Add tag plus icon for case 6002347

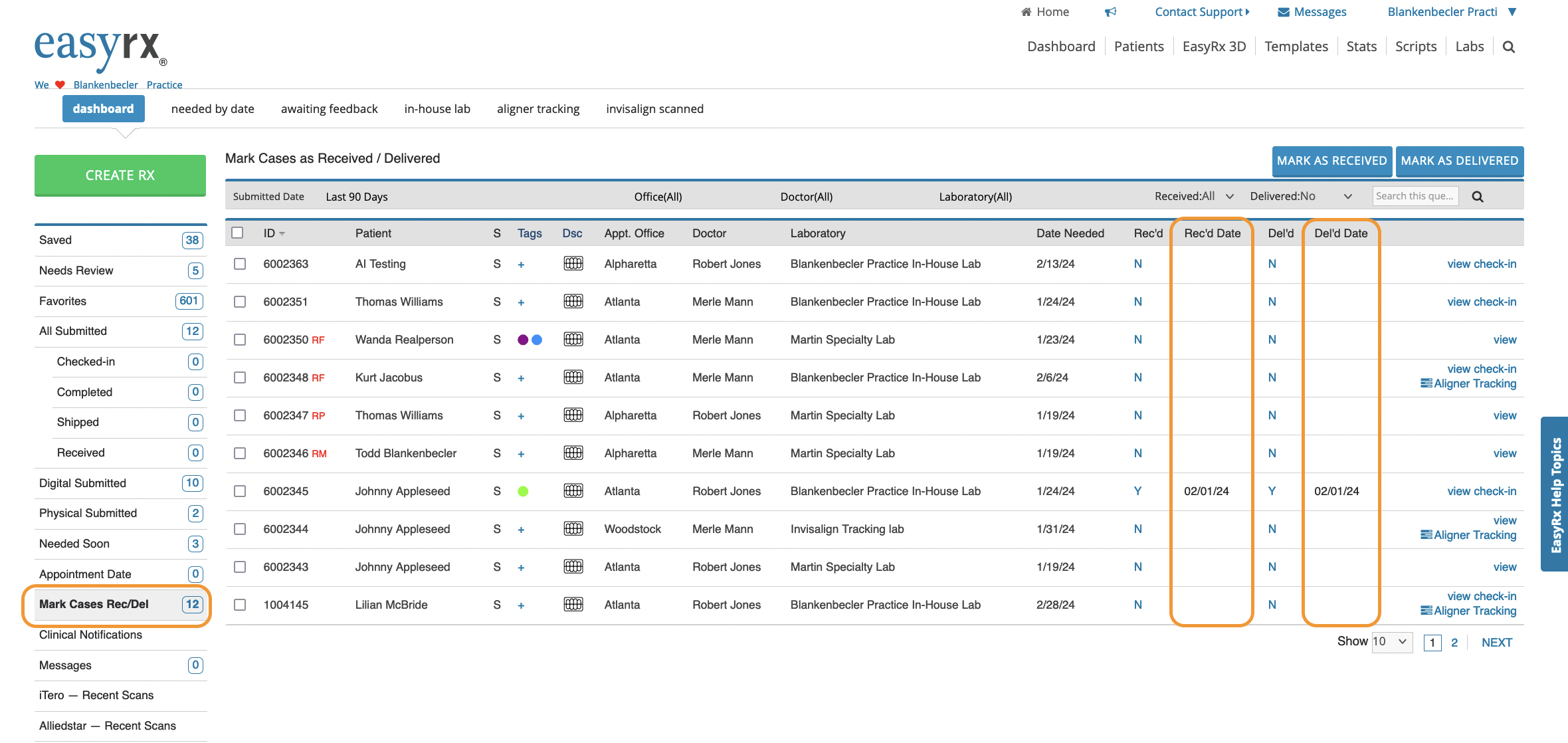point(521,416)
